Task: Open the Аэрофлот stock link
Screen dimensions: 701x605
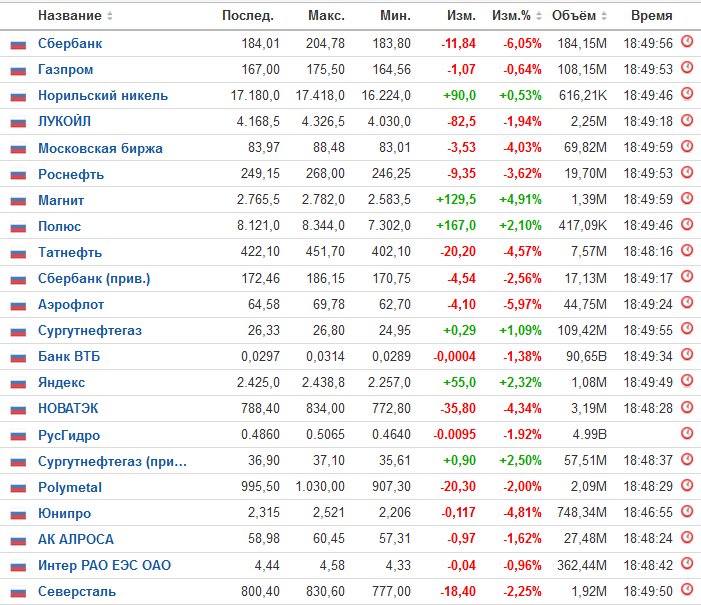Action: [71, 305]
